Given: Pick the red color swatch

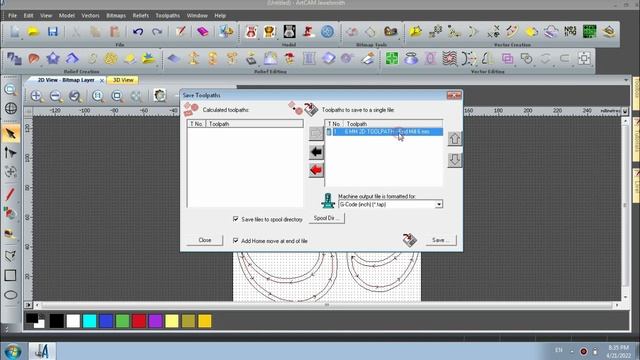Looking at the screenshot, I should pos(139,321).
